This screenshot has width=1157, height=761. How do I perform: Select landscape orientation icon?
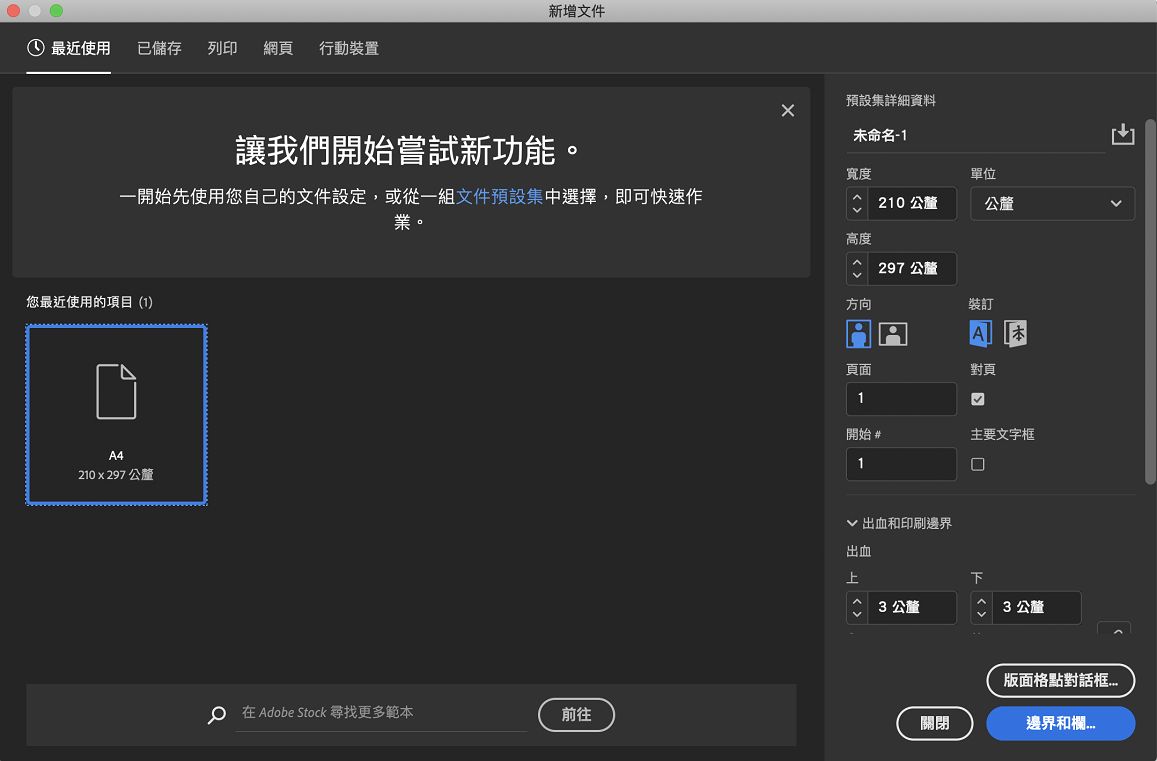[x=893, y=334]
